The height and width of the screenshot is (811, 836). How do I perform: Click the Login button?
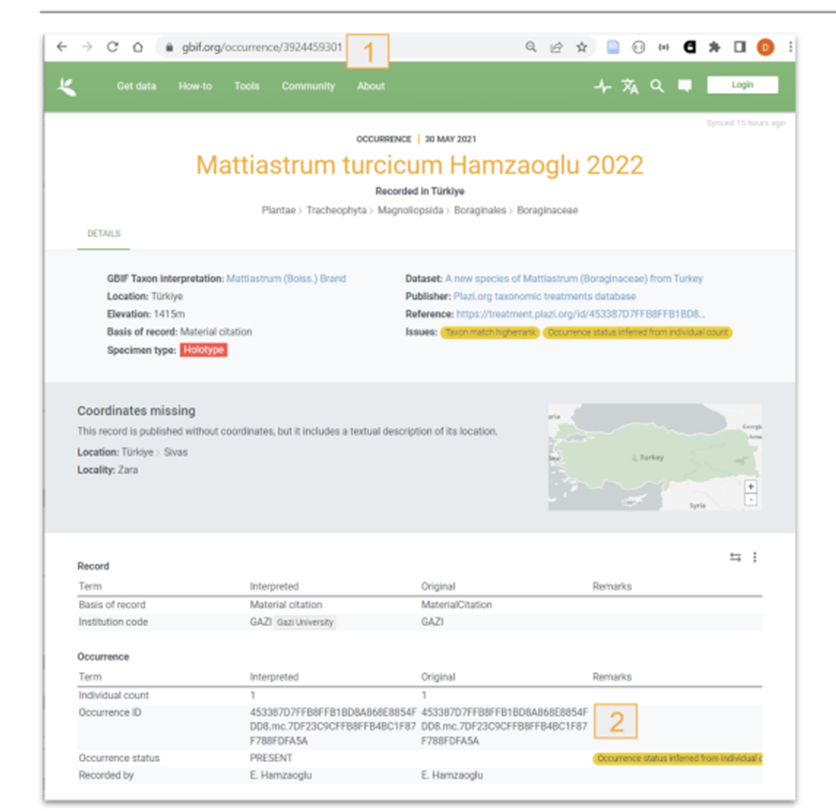(x=742, y=85)
